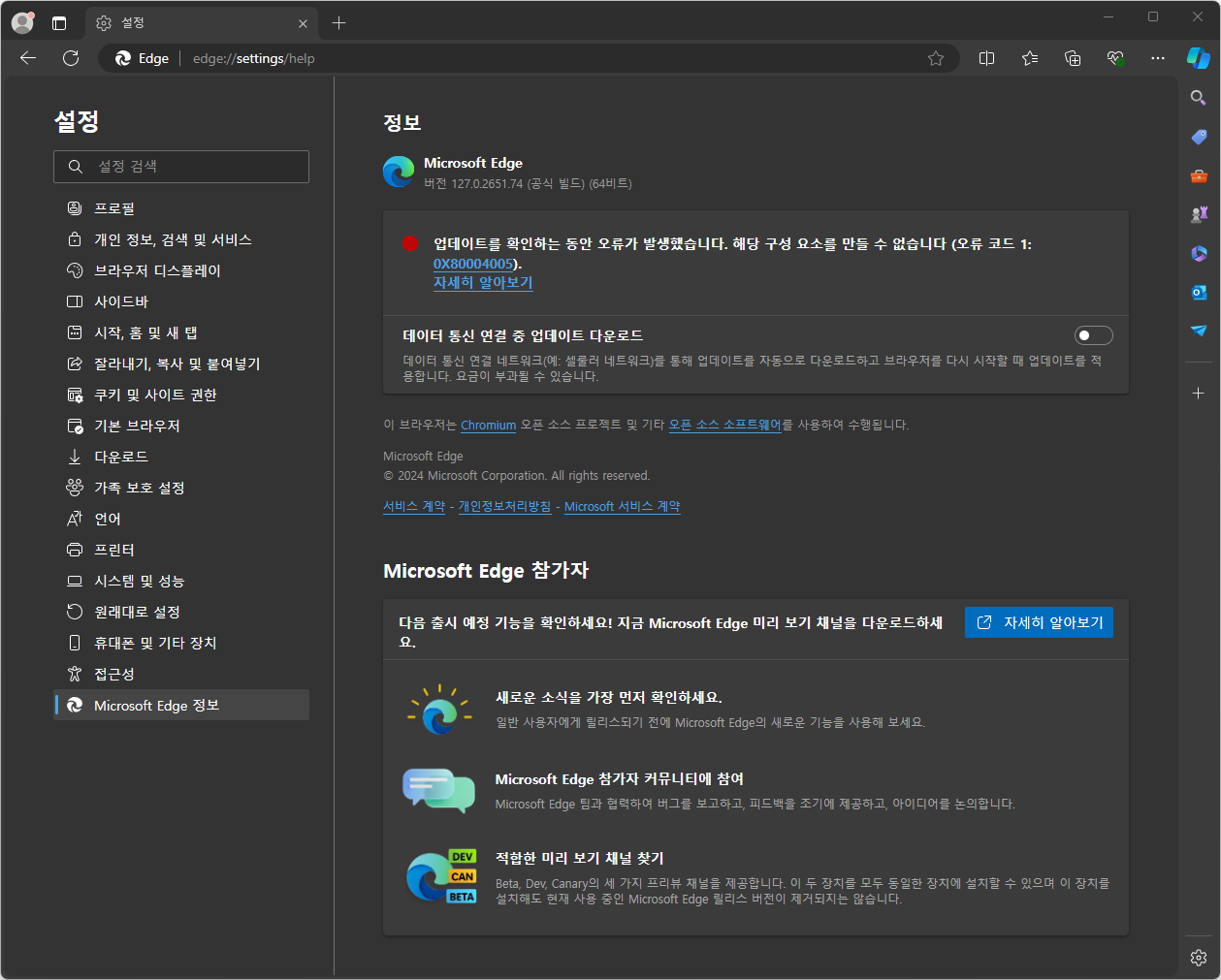Viewport: 1221px width, 980px height.
Task: Add a sidebar app with plus icon
Action: (1199, 393)
